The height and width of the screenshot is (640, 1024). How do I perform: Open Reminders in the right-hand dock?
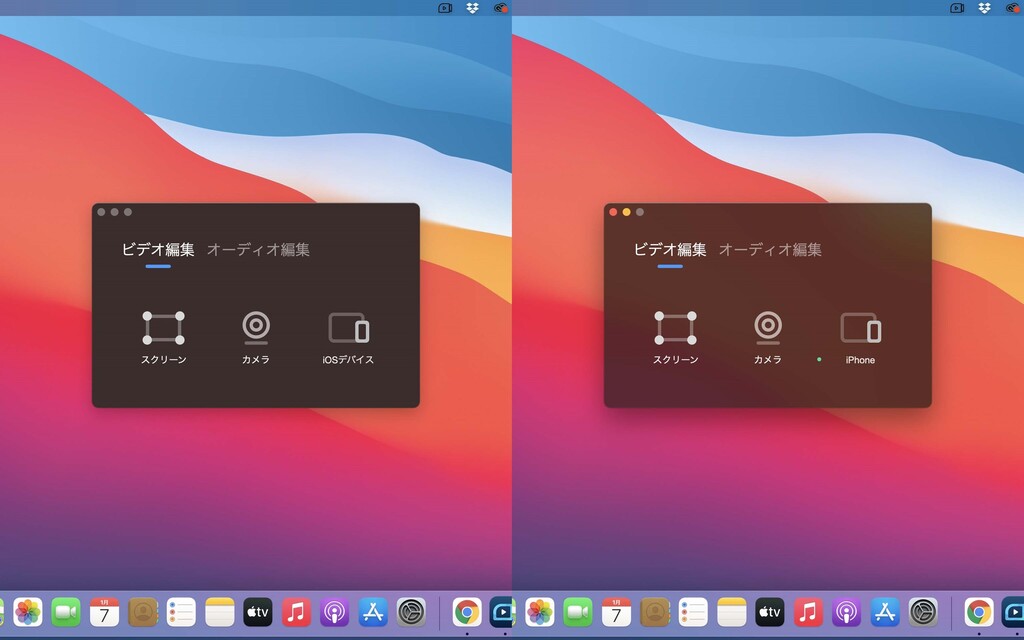693,613
